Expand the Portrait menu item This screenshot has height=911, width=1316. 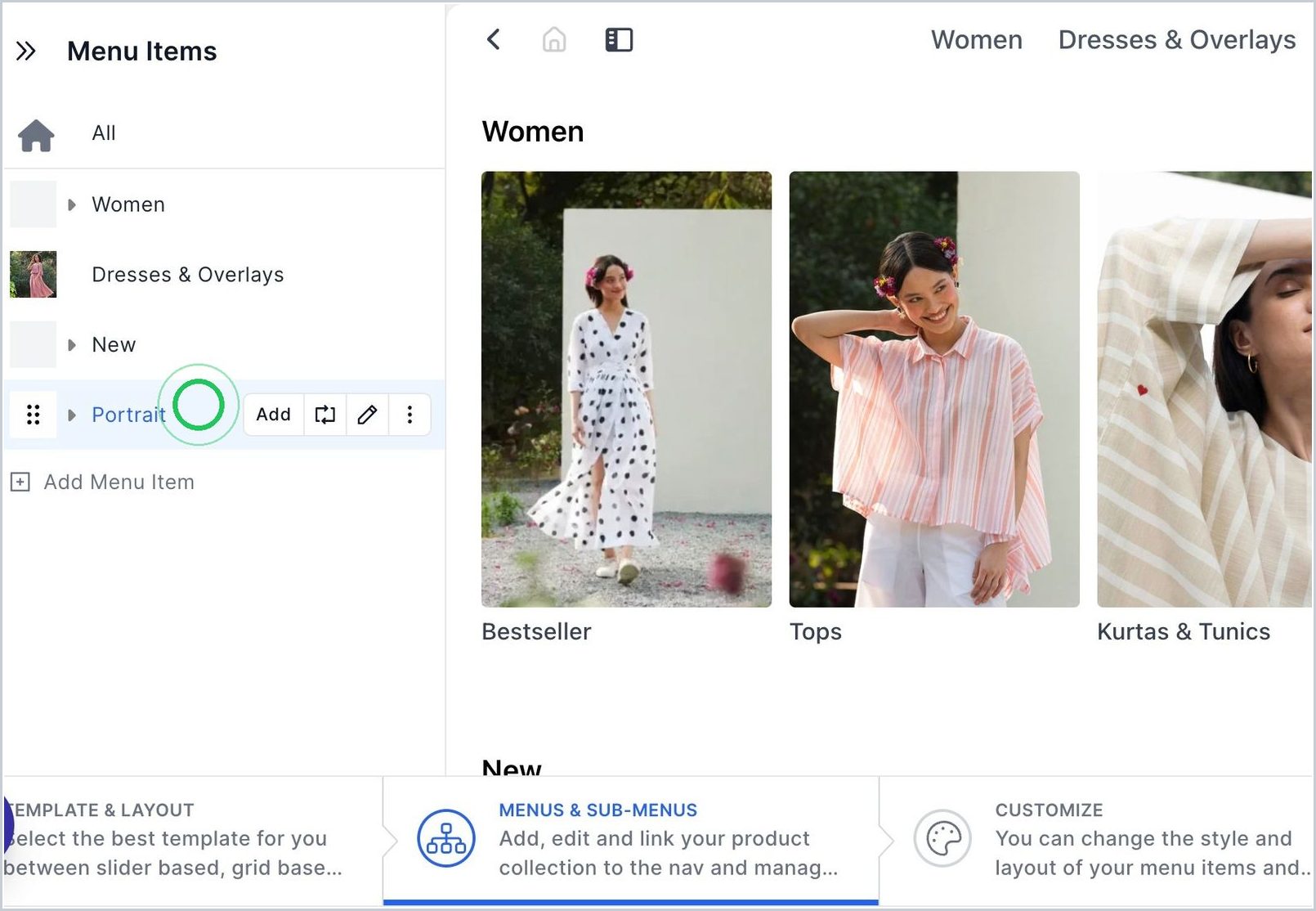tap(72, 415)
